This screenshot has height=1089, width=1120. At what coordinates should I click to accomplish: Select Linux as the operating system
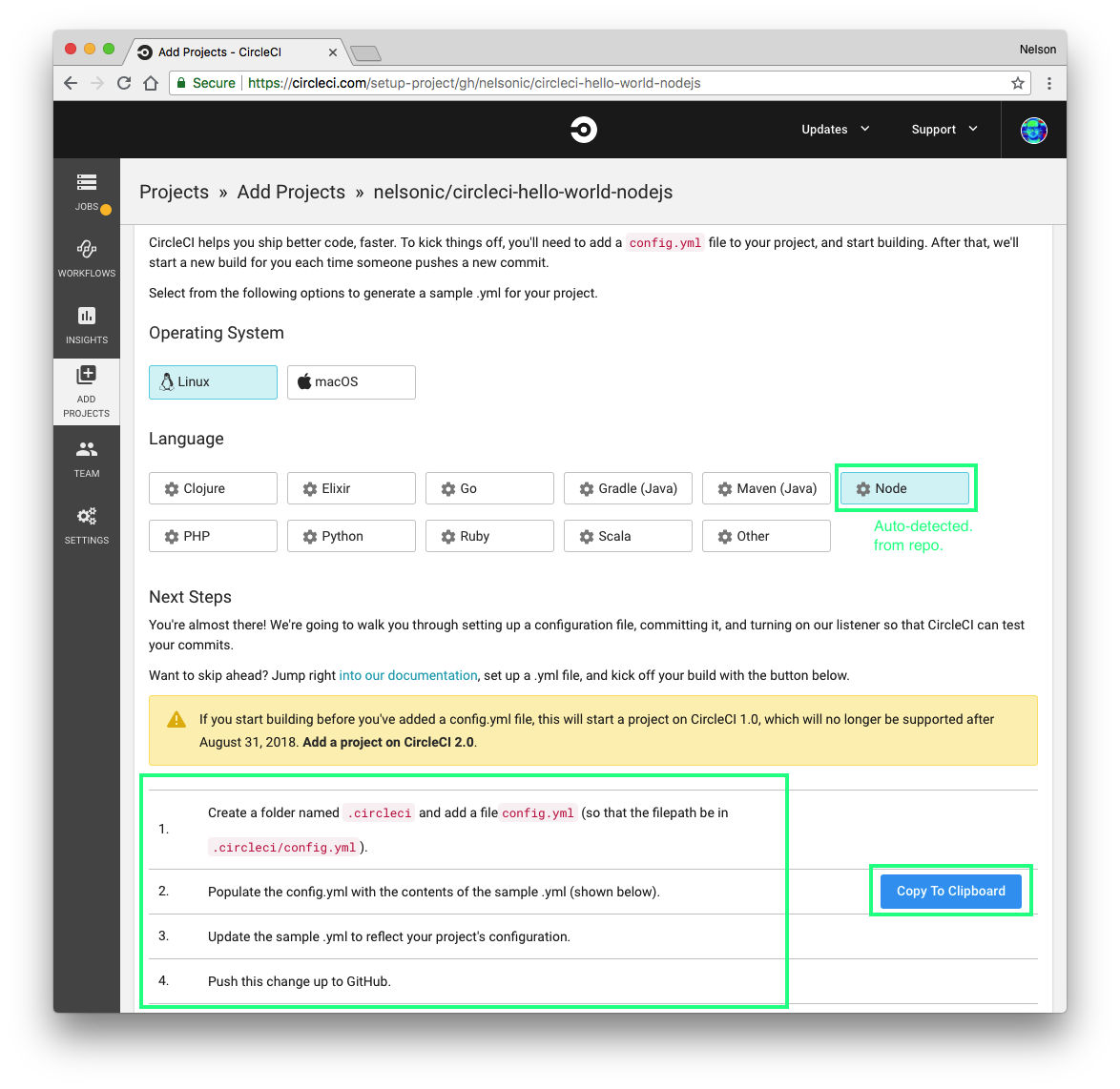[213, 381]
